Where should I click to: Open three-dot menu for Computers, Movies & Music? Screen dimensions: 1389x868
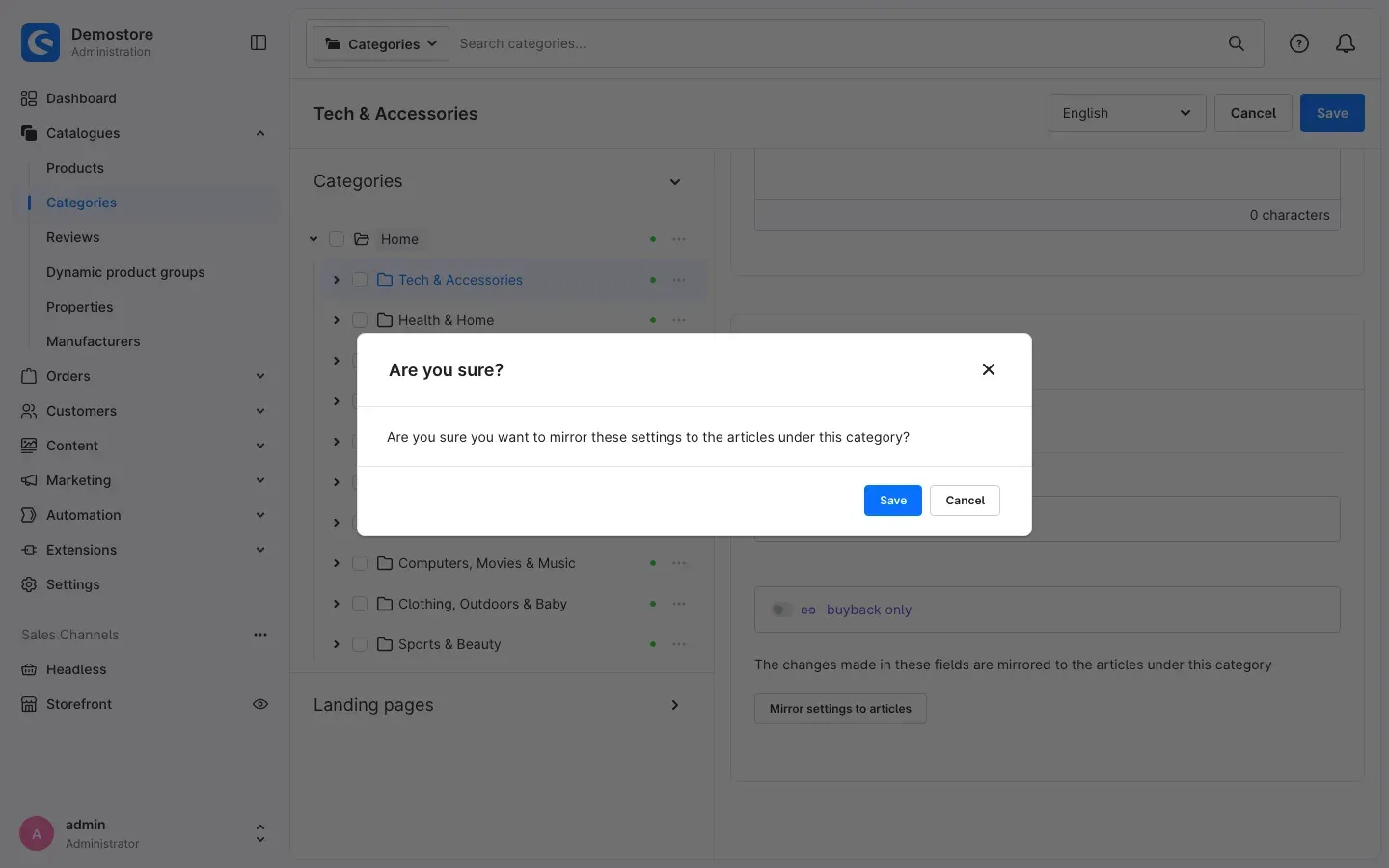[679, 563]
